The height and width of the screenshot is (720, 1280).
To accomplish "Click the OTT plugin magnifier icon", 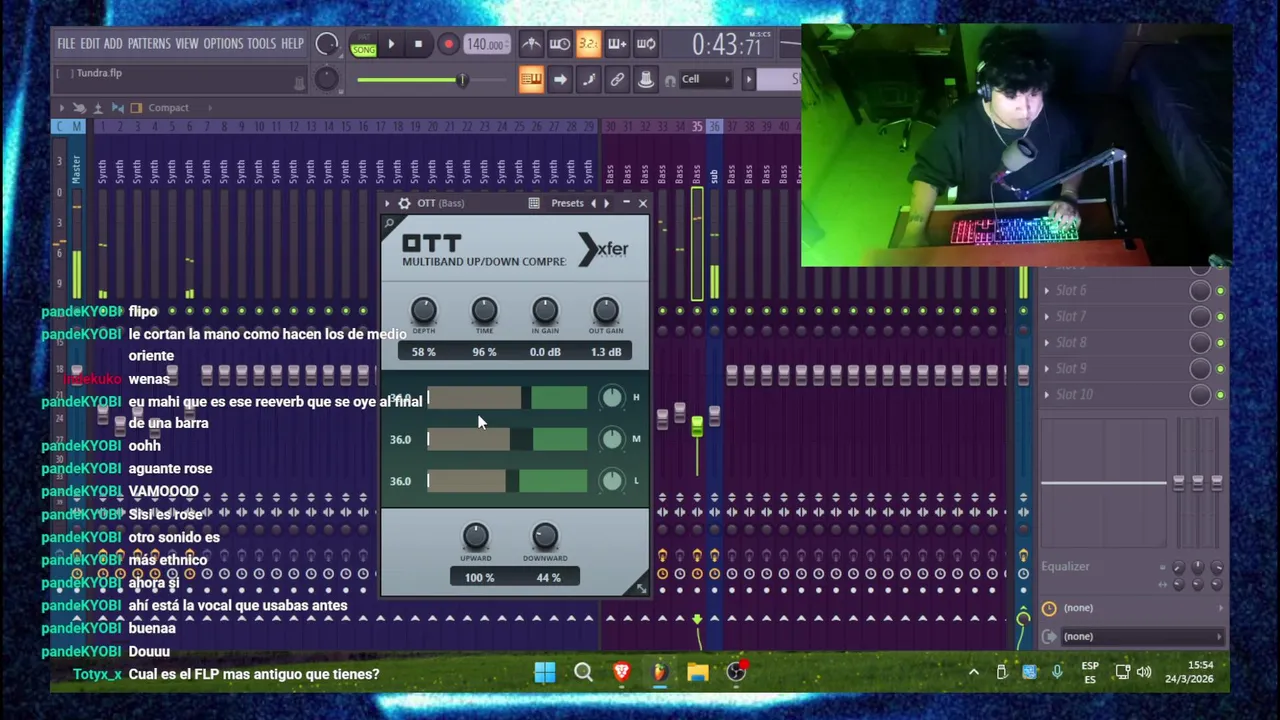I will click(x=389, y=224).
